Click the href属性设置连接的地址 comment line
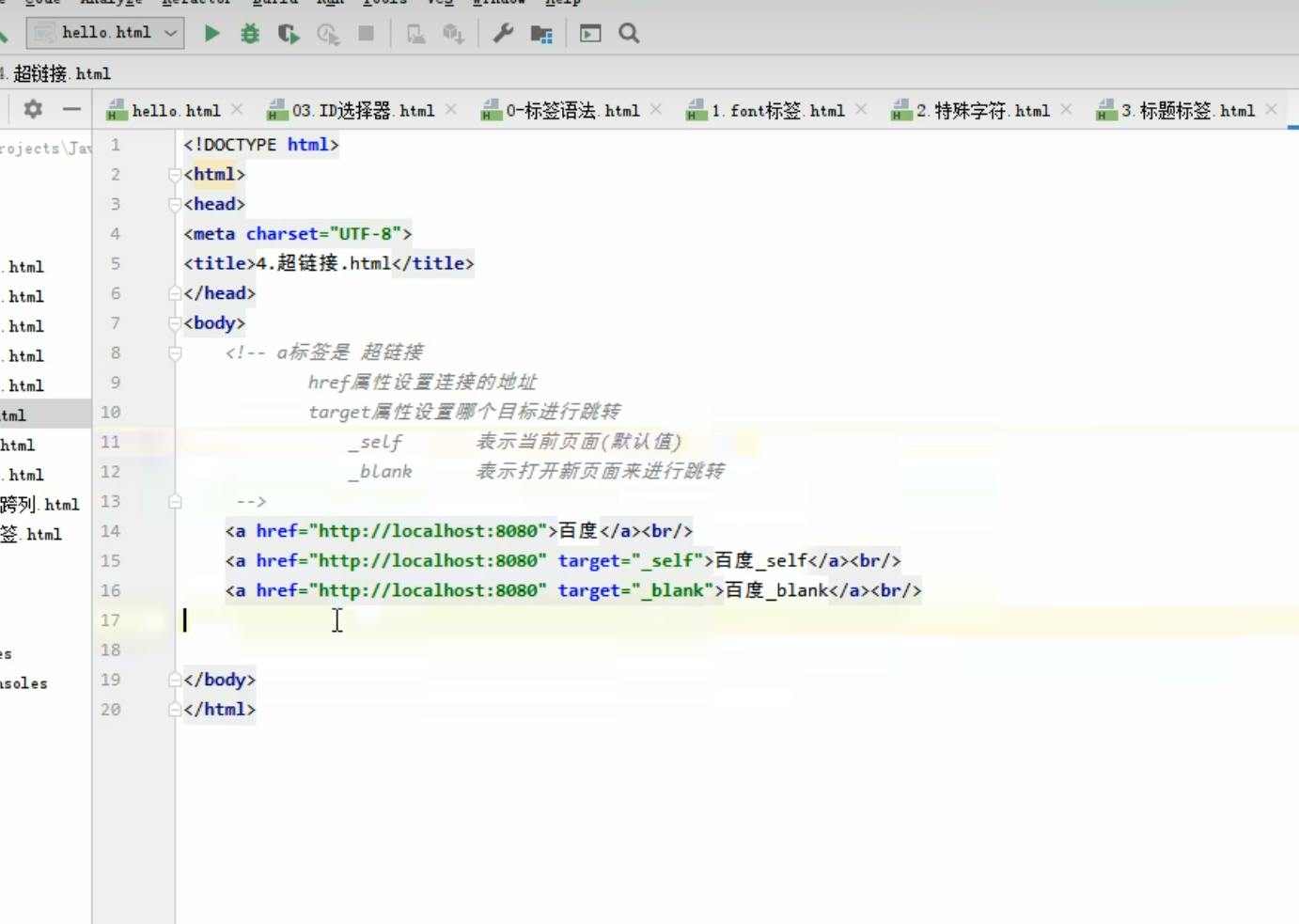 click(x=422, y=383)
